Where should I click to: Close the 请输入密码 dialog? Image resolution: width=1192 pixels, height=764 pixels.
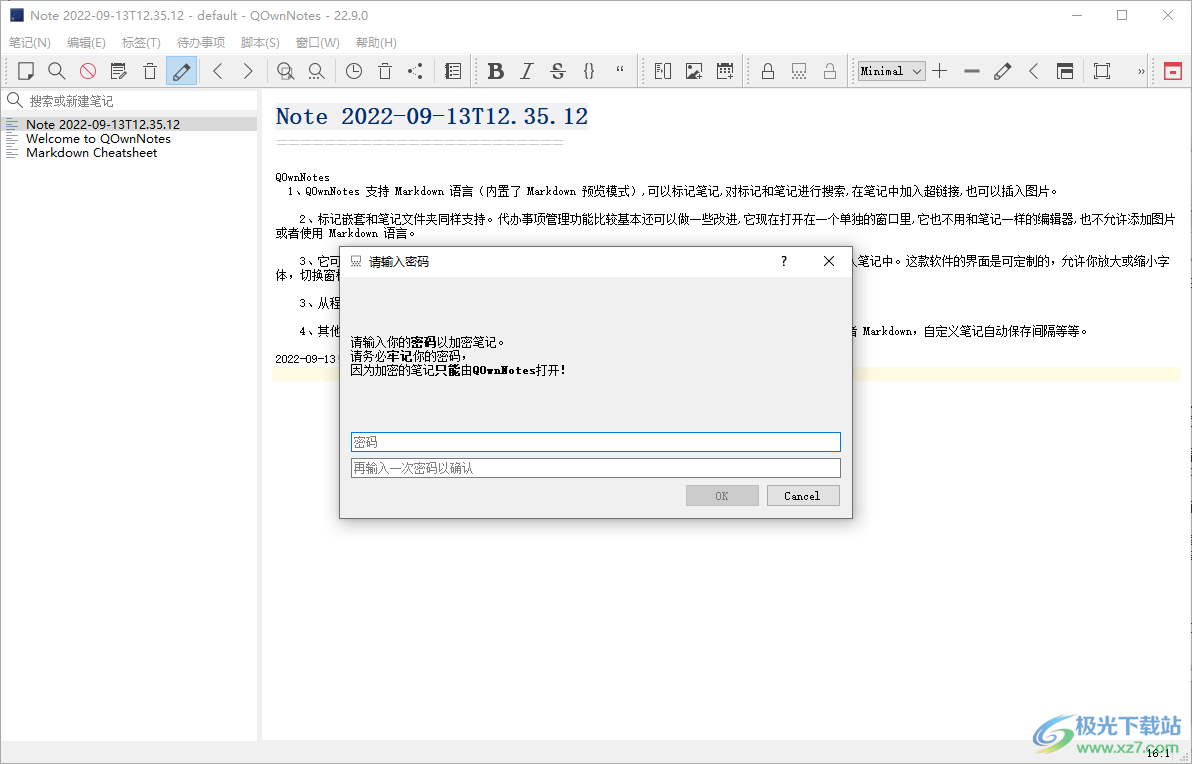829,262
